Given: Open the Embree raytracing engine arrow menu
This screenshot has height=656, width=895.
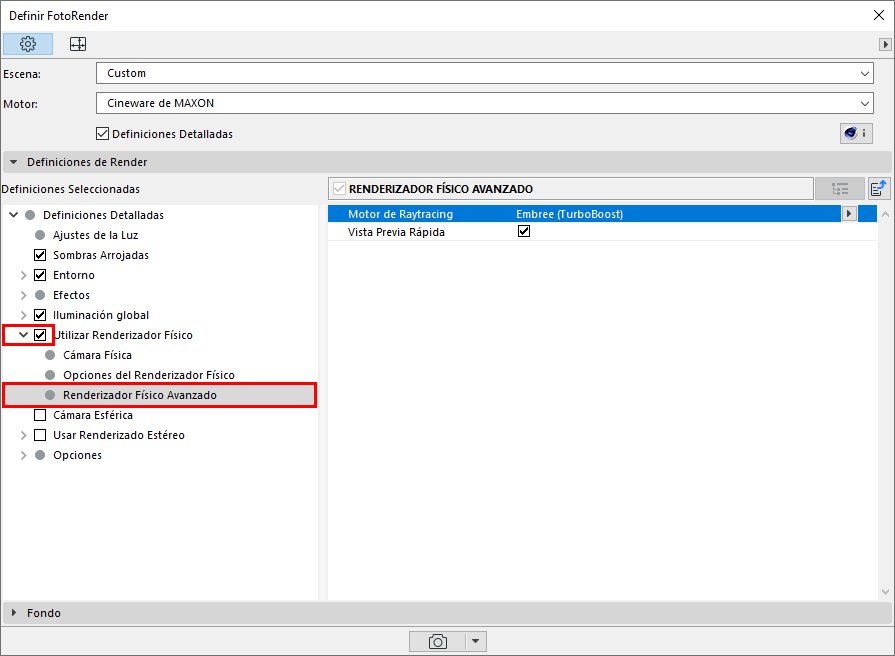Looking at the screenshot, I should pyautogui.click(x=849, y=214).
